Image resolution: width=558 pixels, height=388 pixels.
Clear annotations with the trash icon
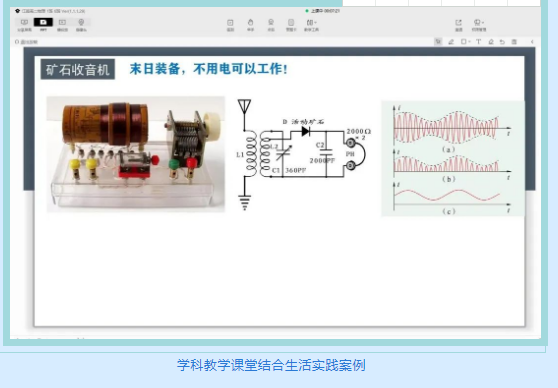[514, 42]
